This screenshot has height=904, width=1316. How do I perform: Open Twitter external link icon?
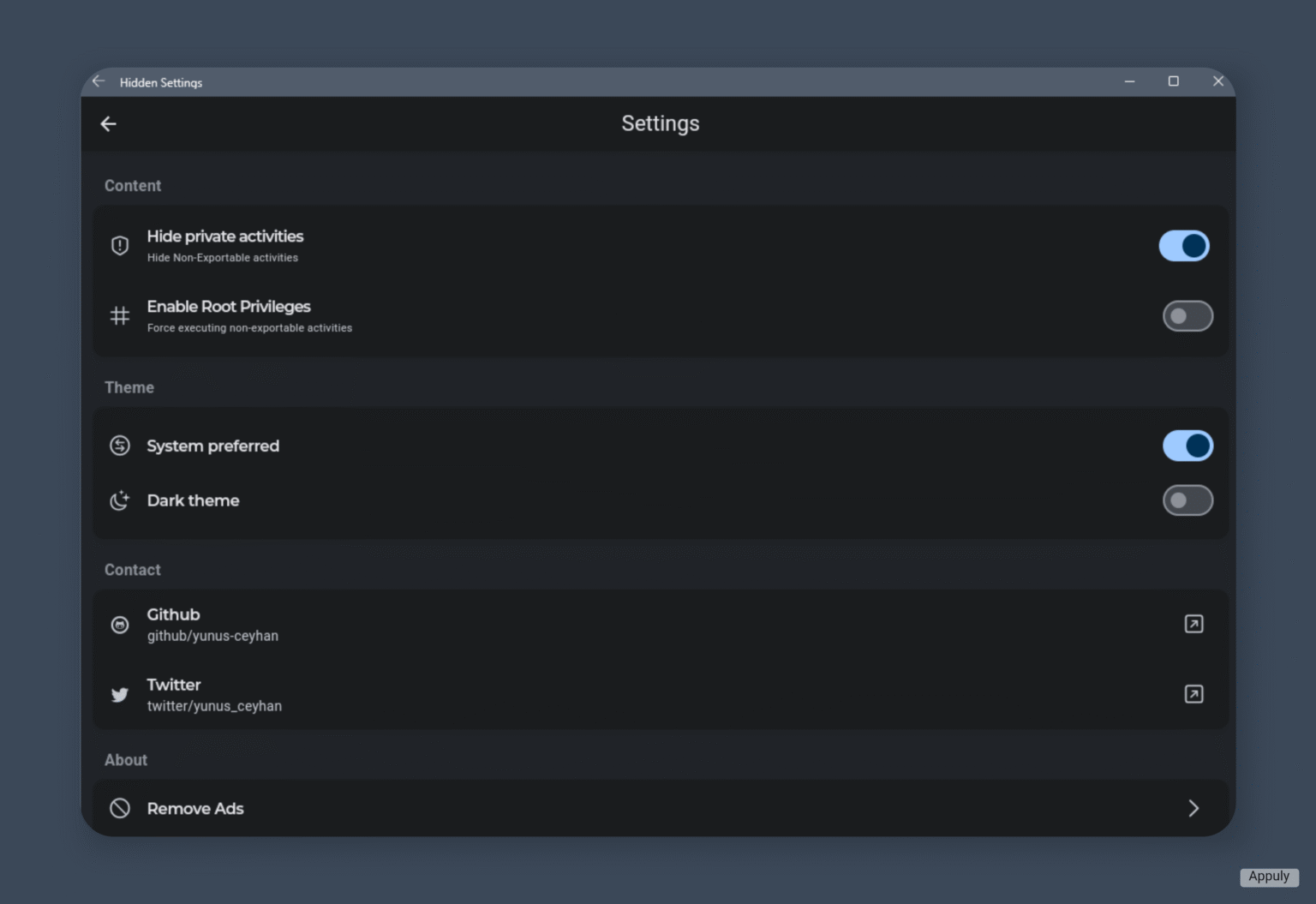[1193, 694]
